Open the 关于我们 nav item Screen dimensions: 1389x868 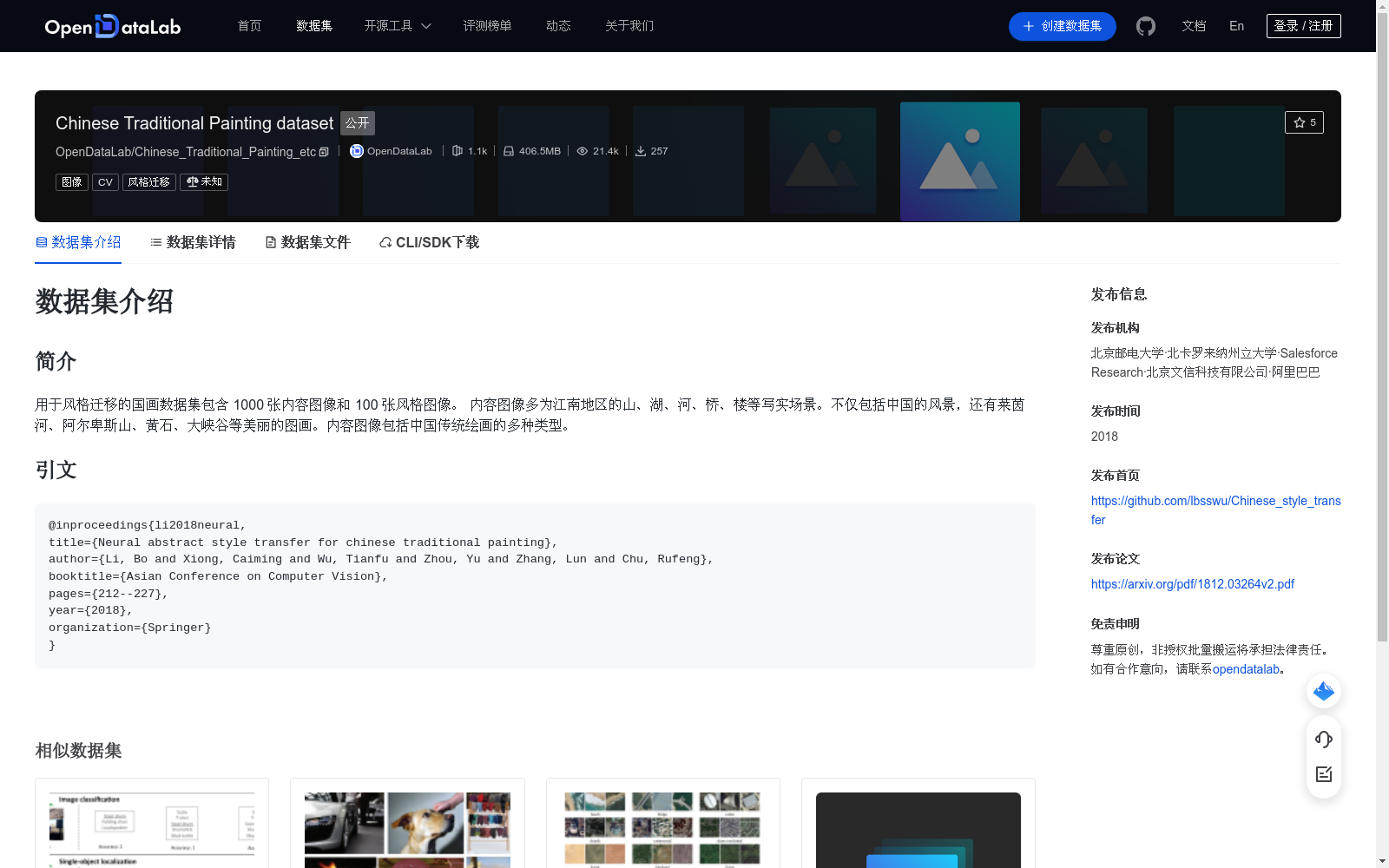[x=629, y=26]
